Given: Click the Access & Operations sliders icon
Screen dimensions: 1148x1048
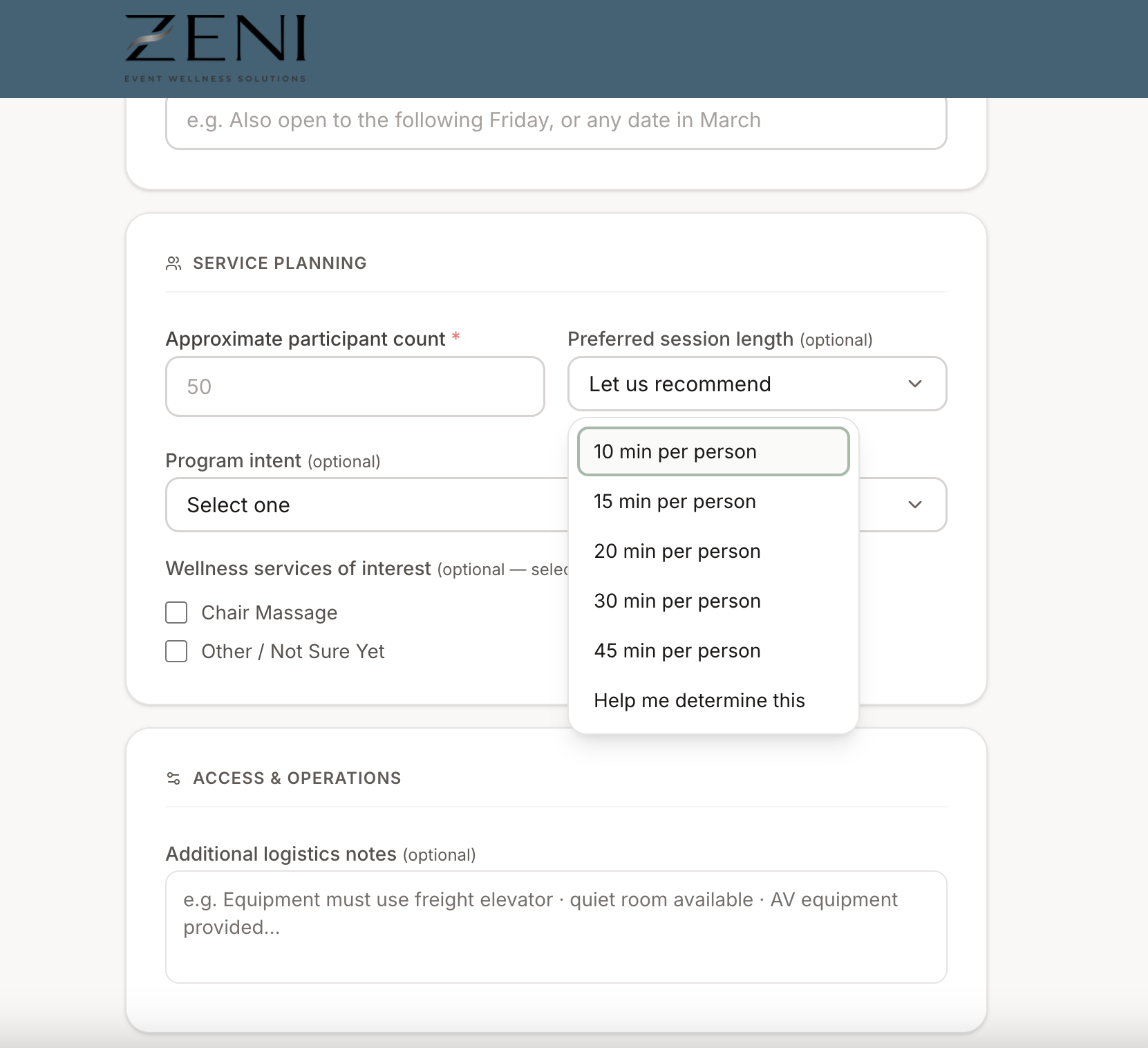Looking at the screenshot, I should (x=173, y=778).
